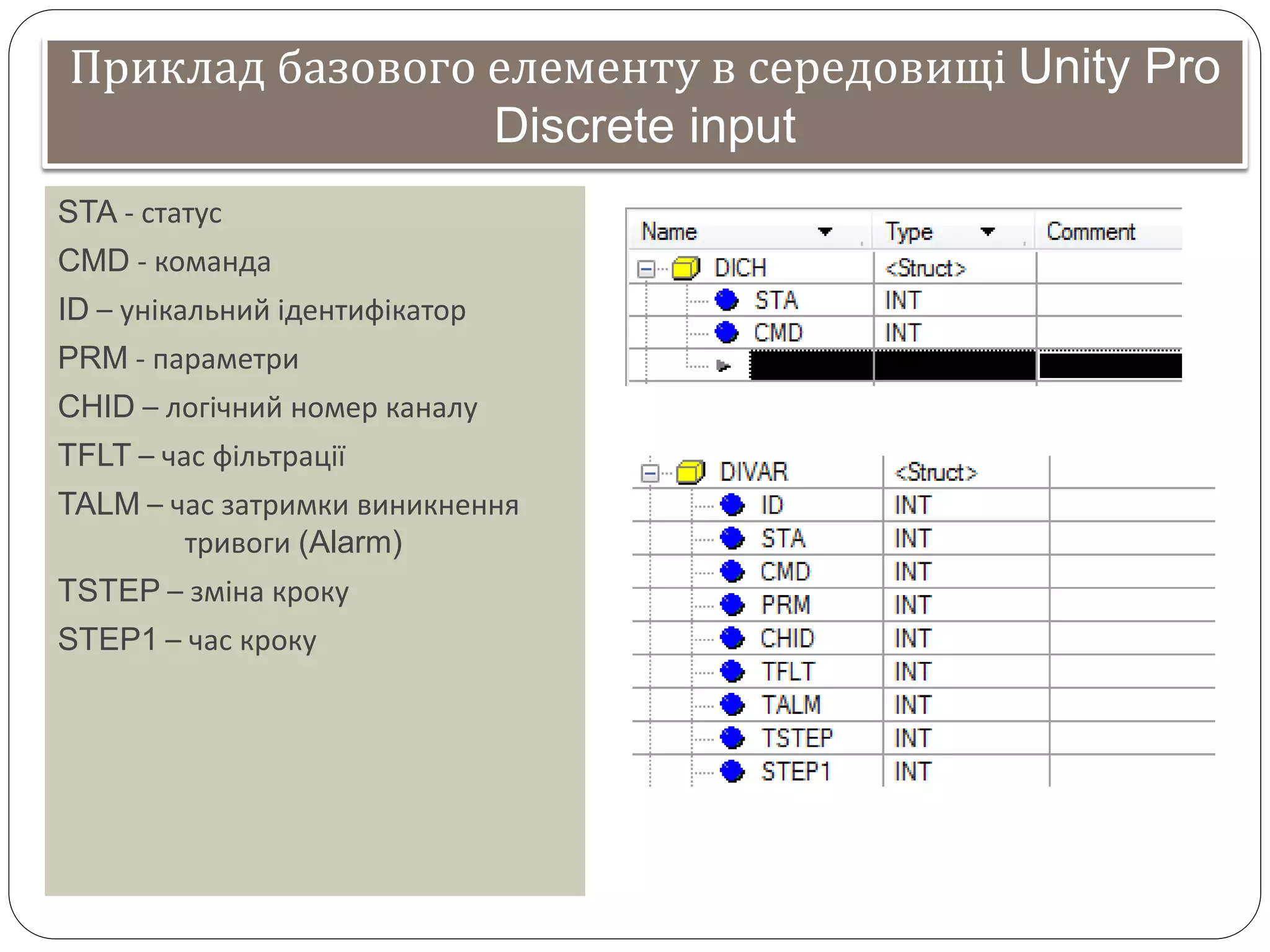Screen dimensions: 1270x952
Task: Click the 'STEP1 – час кроку' line
Action: [x=187, y=640]
